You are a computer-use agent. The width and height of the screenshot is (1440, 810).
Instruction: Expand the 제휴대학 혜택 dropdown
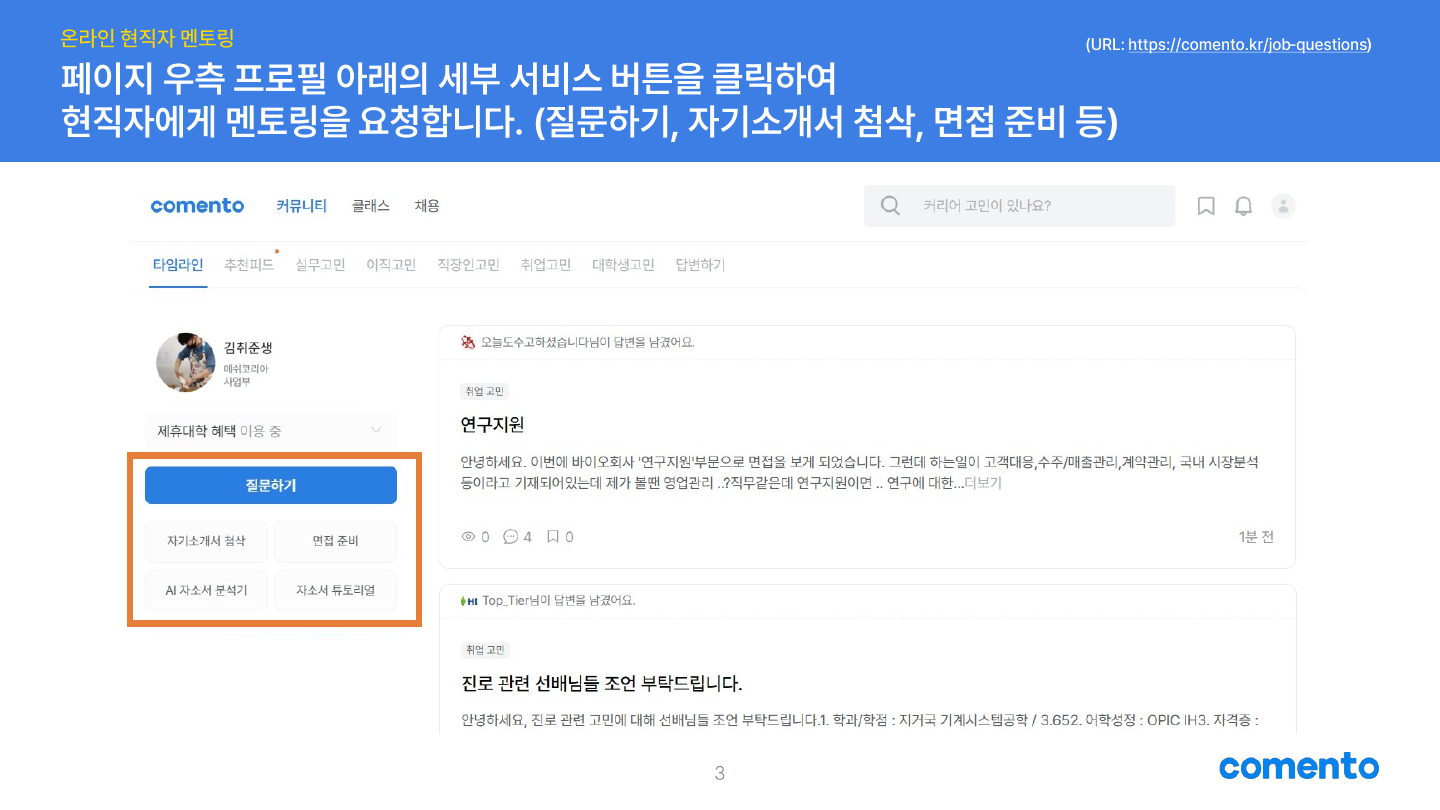tap(376, 431)
